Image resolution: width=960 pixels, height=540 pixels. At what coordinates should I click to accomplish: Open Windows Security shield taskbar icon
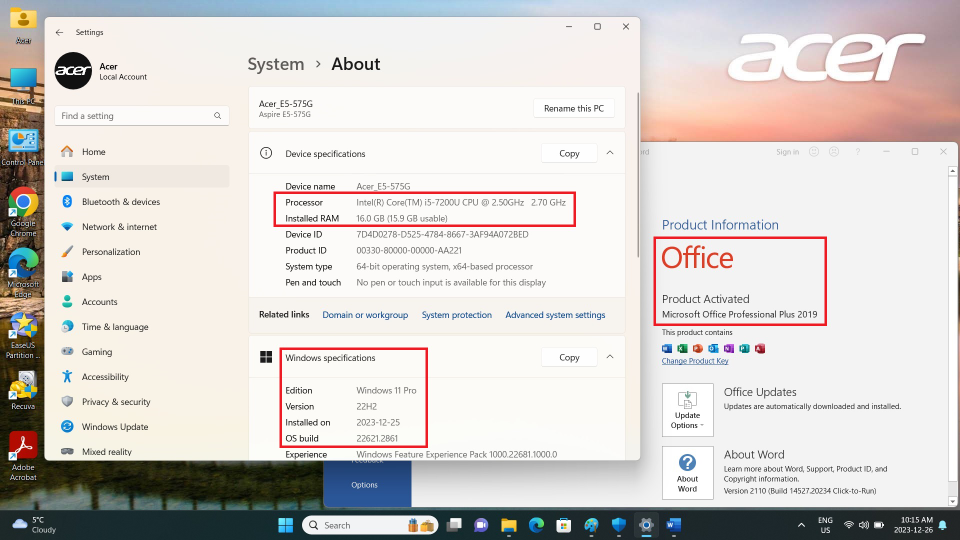619,525
